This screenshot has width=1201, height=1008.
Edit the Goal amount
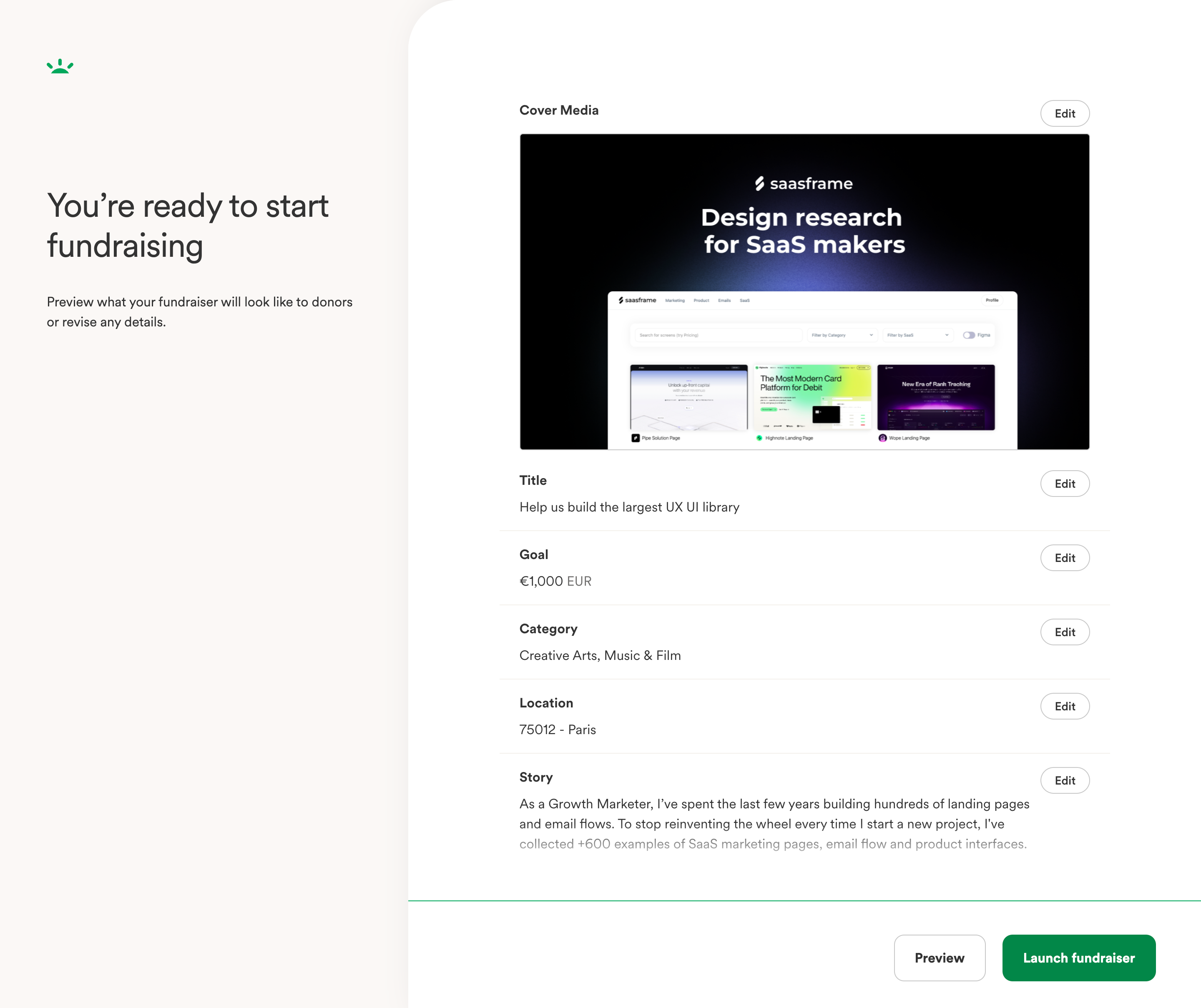point(1064,557)
